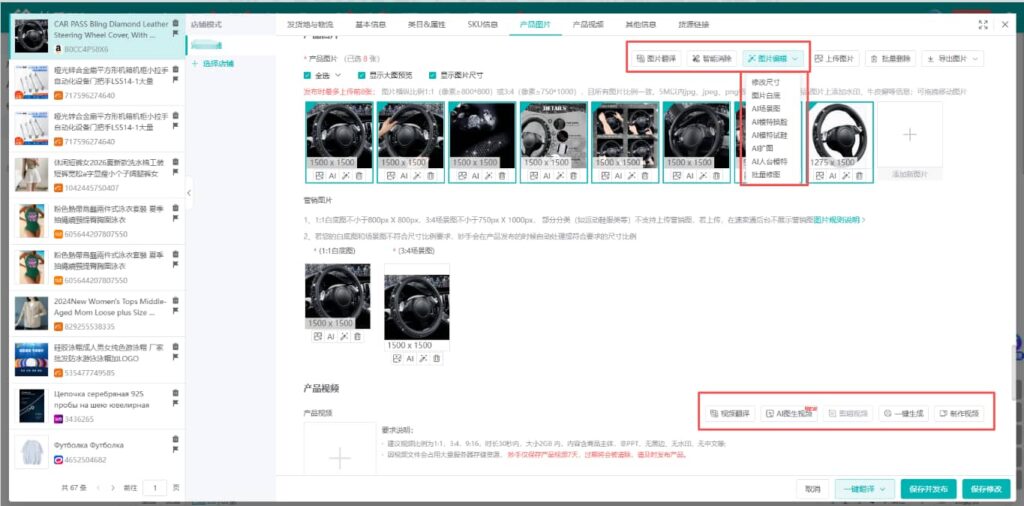Toggle 显示图片尺寸 checkbox
The width and height of the screenshot is (1024, 506).
(432, 75)
